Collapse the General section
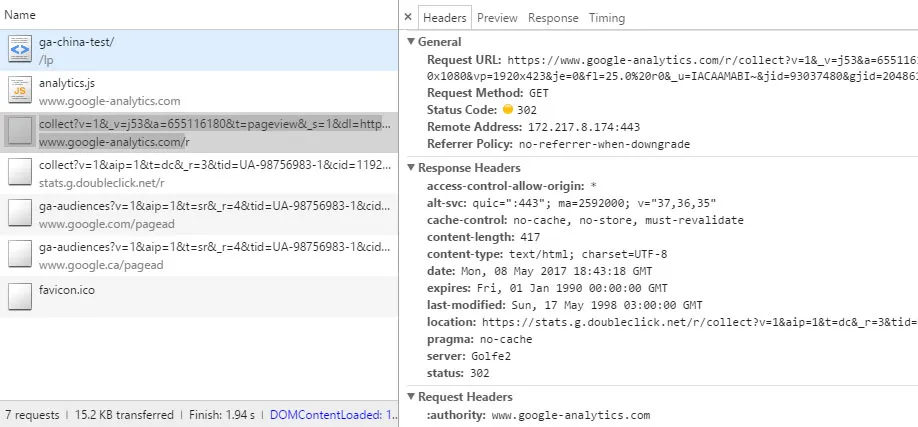This screenshot has width=918, height=427. pos(412,42)
